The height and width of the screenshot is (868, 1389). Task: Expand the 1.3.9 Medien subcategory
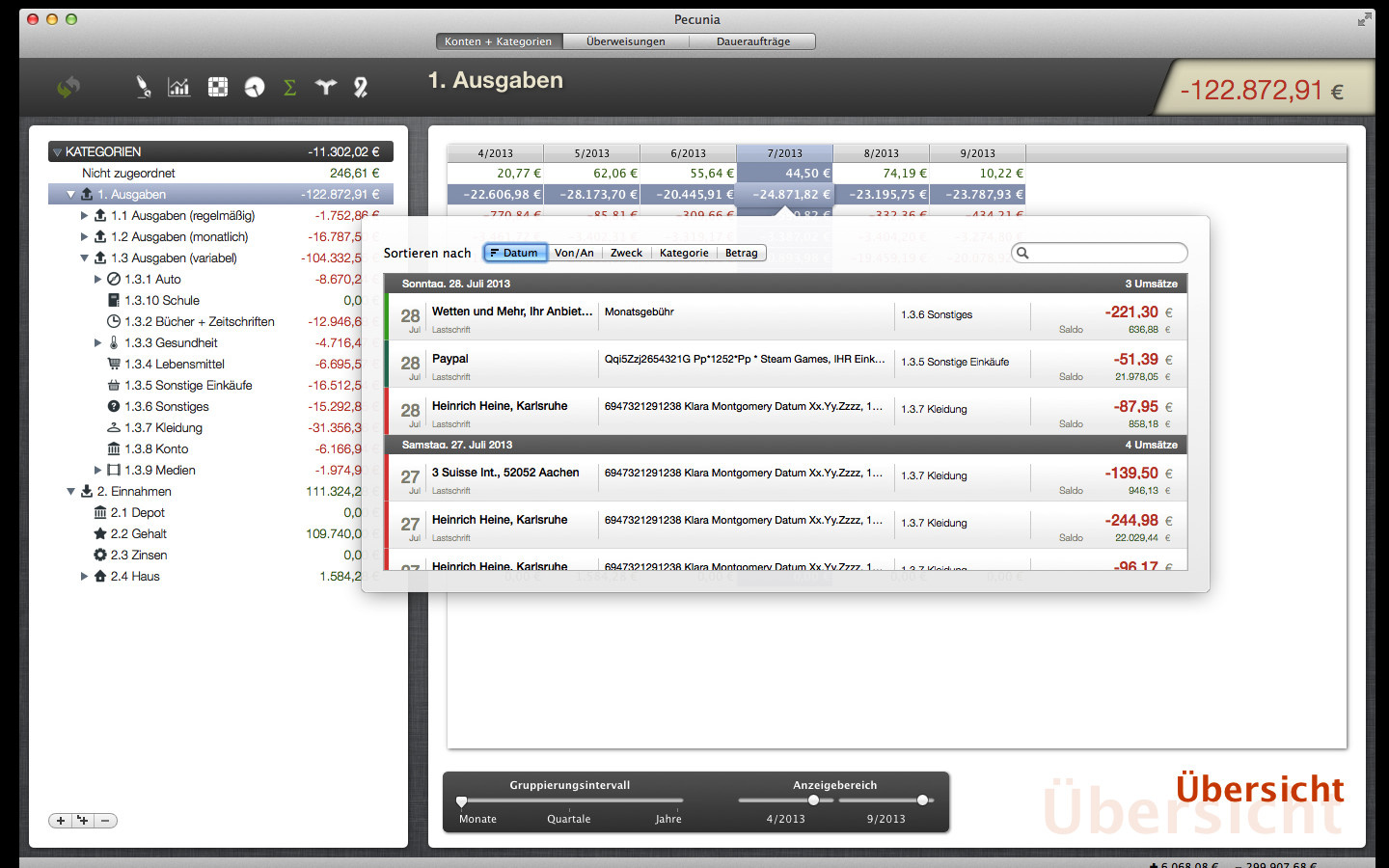pos(98,471)
